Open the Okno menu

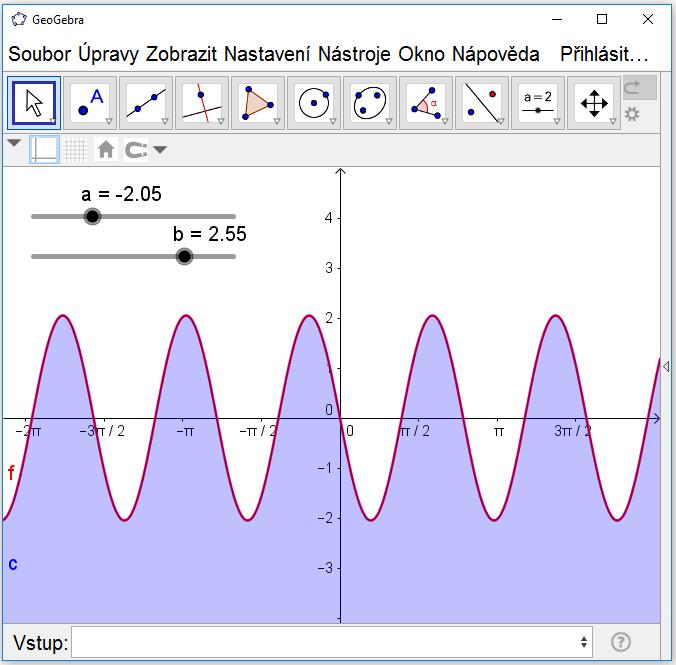pyautogui.click(x=421, y=54)
